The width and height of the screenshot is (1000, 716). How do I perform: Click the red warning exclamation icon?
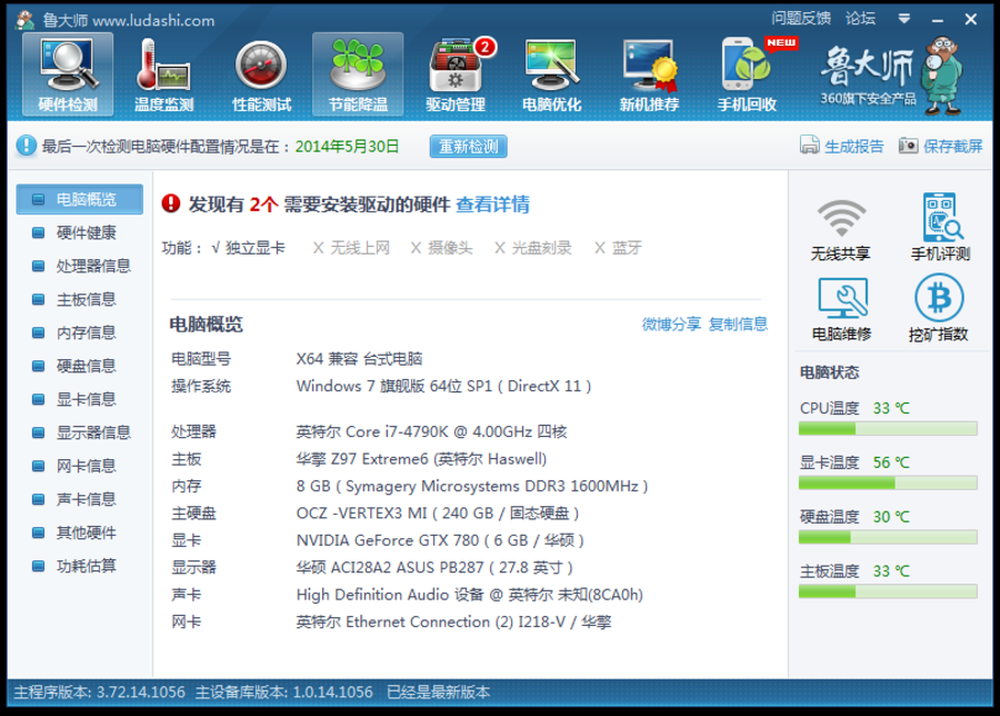point(171,203)
